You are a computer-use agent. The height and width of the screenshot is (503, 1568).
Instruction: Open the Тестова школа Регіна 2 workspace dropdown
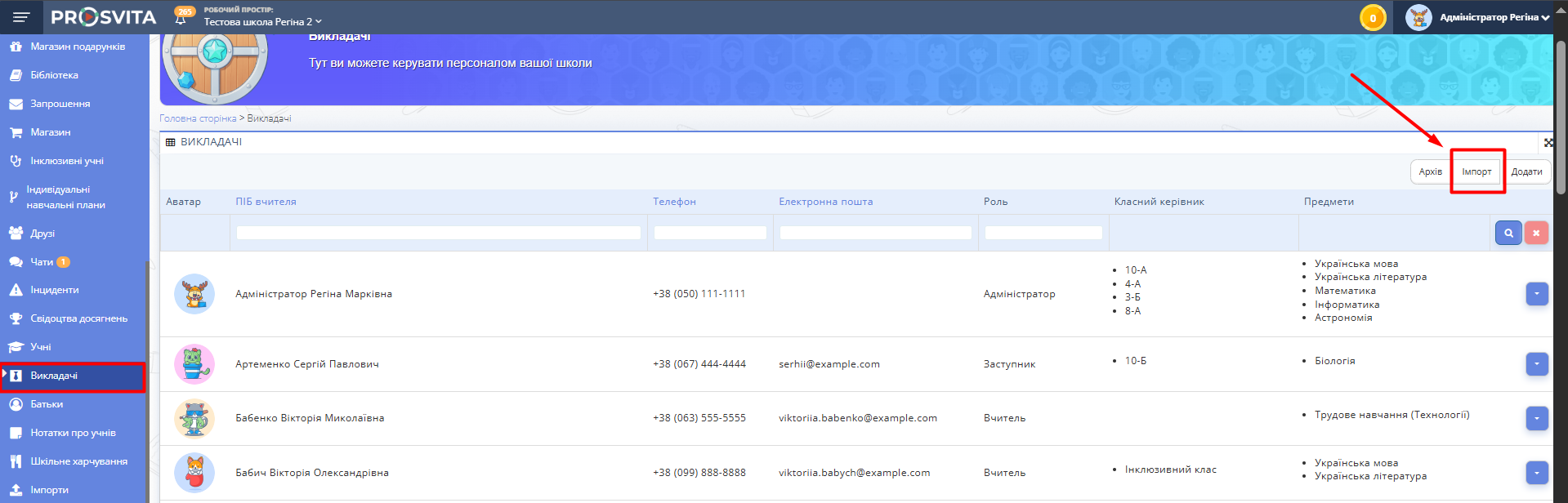pos(262,22)
